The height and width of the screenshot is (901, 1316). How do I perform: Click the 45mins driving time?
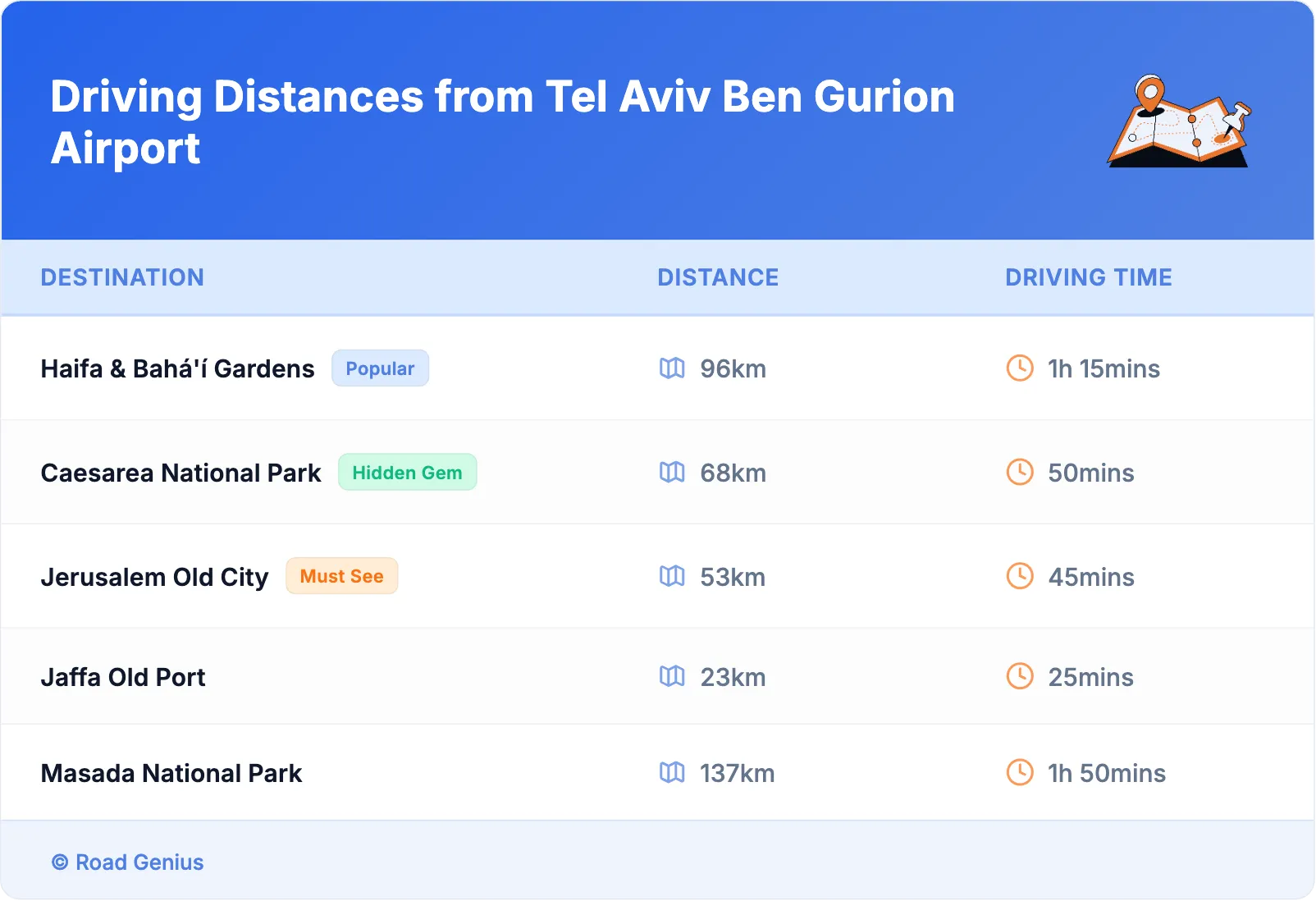(x=1091, y=578)
